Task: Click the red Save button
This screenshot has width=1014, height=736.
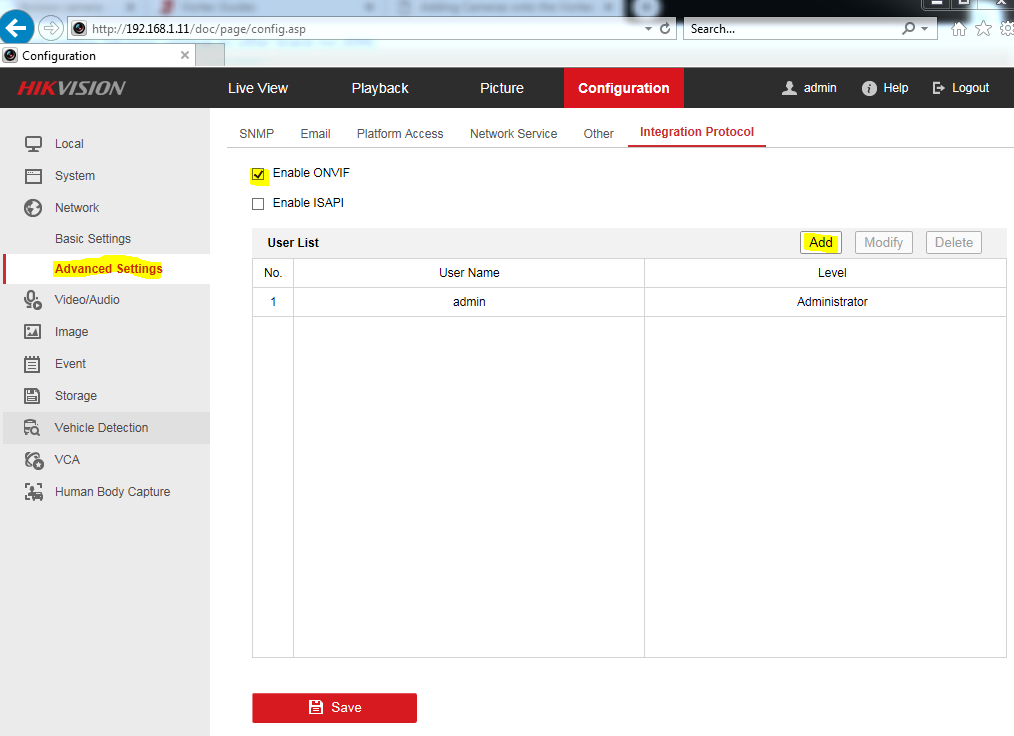Action: coord(334,707)
